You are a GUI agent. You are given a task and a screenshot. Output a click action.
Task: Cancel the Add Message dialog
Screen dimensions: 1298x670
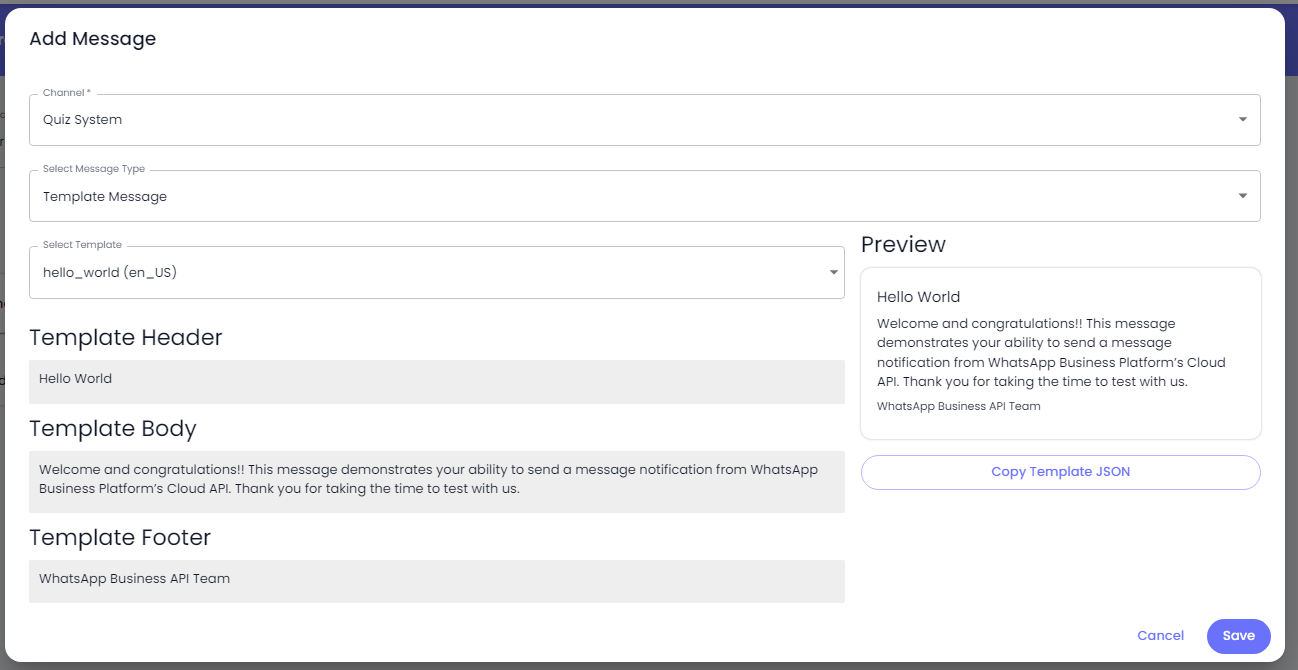click(x=1160, y=636)
